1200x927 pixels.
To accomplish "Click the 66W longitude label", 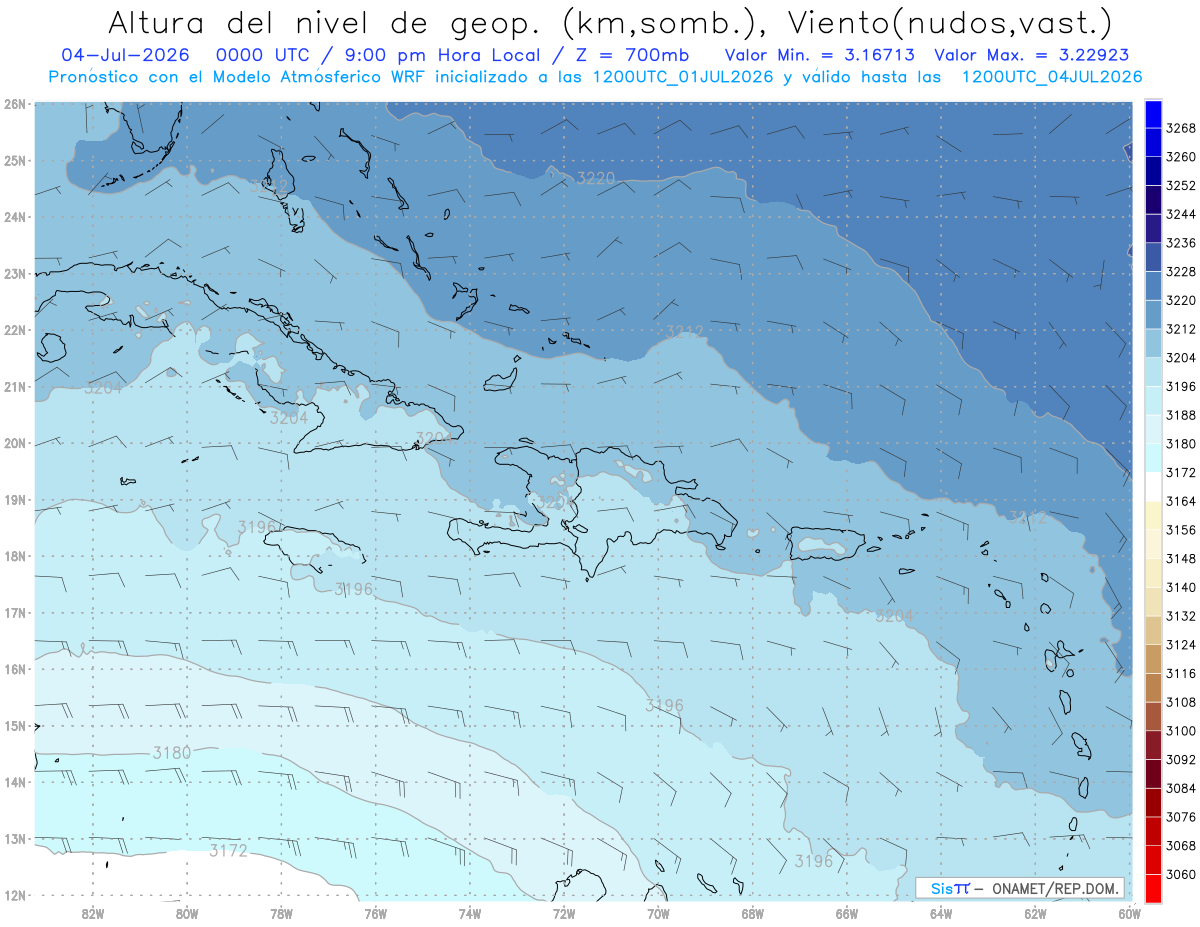I will click(x=847, y=913).
